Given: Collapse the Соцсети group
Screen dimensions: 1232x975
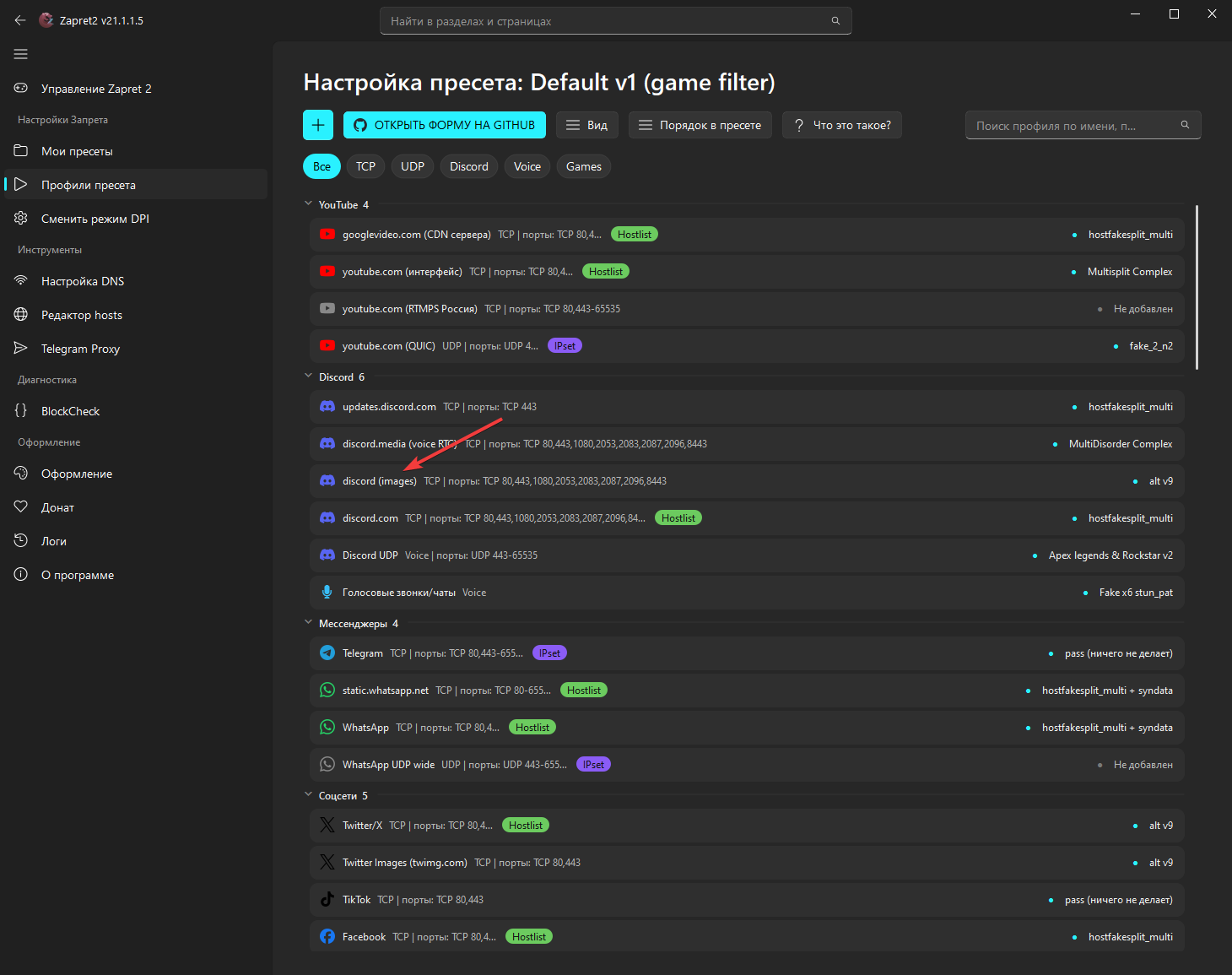Looking at the screenshot, I should point(308,795).
